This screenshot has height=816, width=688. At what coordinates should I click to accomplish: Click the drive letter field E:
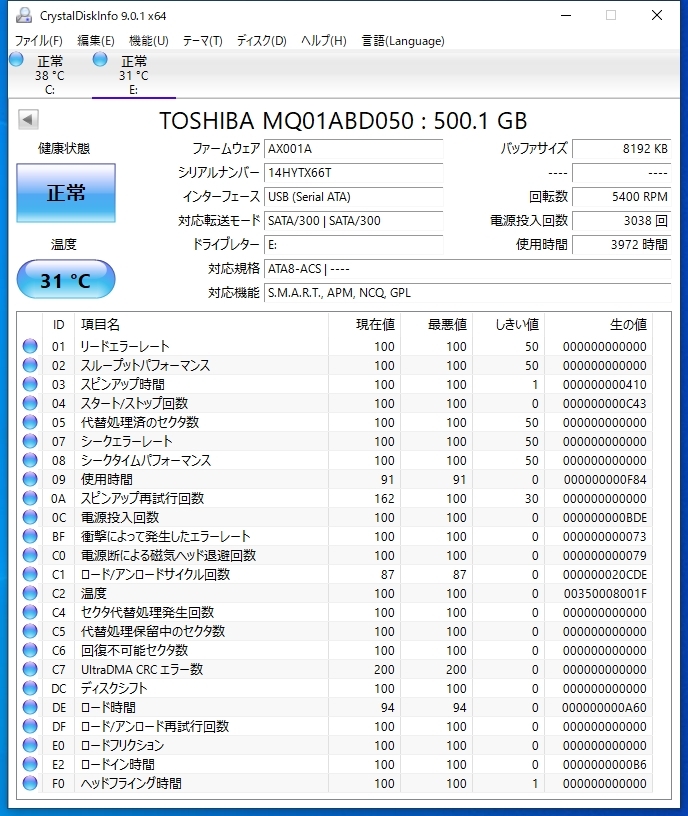point(353,245)
